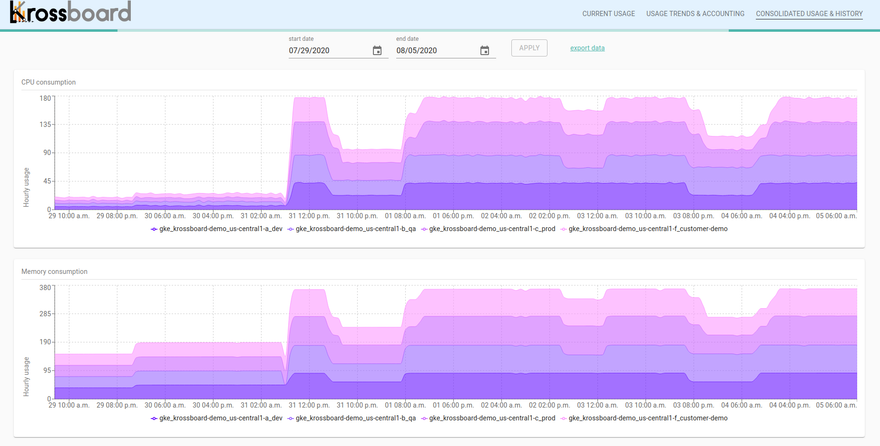Select Consolidated Usage & History tab
The height and width of the screenshot is (446, 880).
point(809,14)
